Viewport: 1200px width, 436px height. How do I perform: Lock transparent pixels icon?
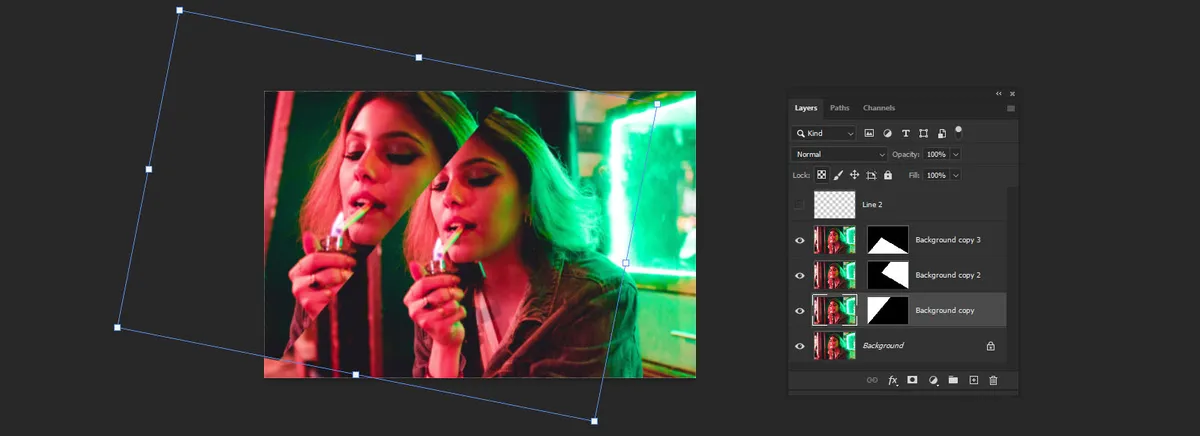click(822, 175)
